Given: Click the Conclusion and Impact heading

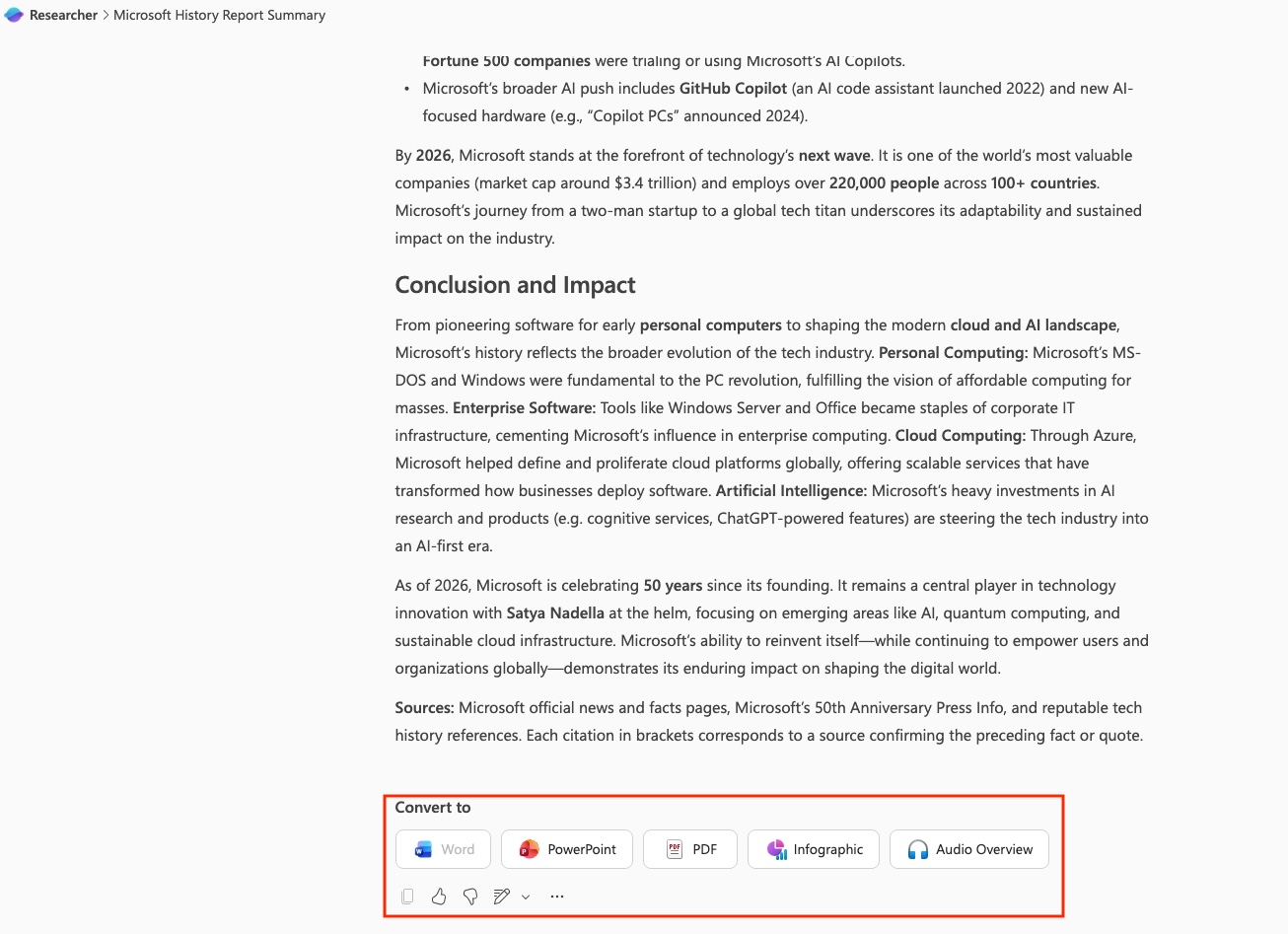Looking at the screenshot, I should (515, 285).
